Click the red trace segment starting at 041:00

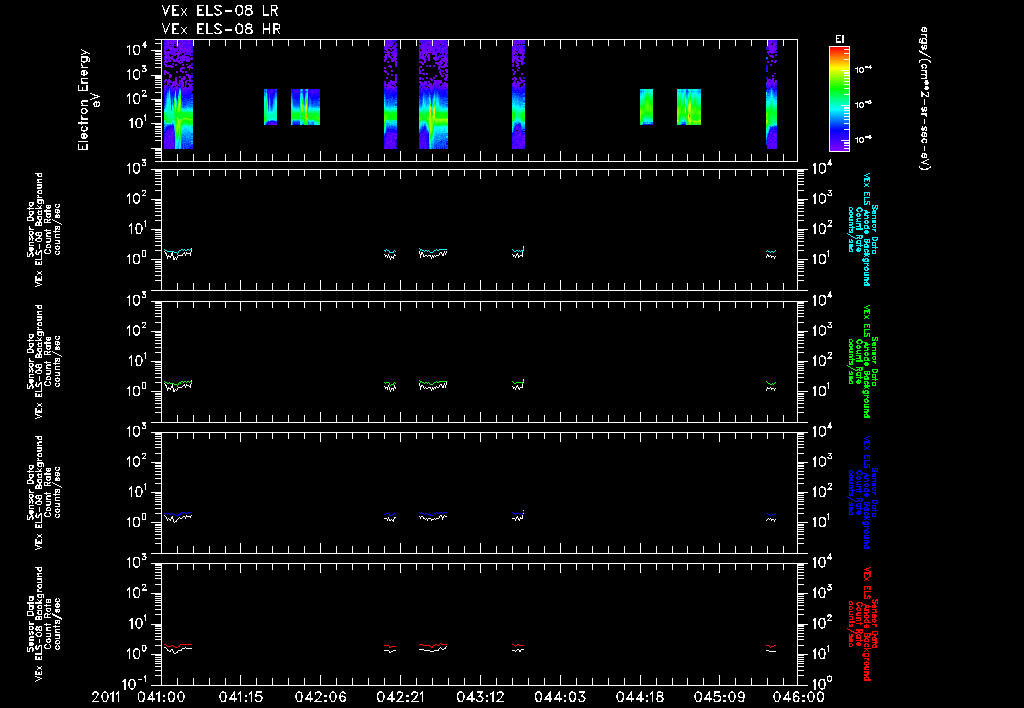point(178,645)
